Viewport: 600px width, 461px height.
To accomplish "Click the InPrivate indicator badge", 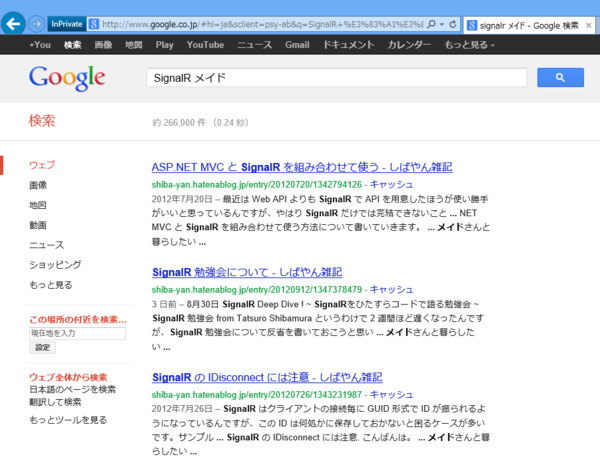I will (67, 24).
